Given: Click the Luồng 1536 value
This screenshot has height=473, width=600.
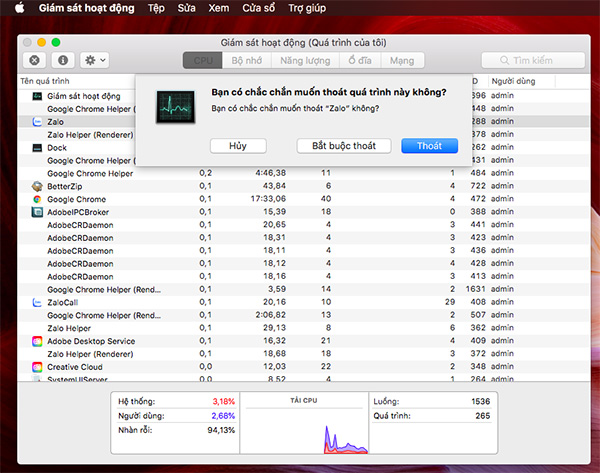Looking at the screenshot, I should [x=481, y=401].
